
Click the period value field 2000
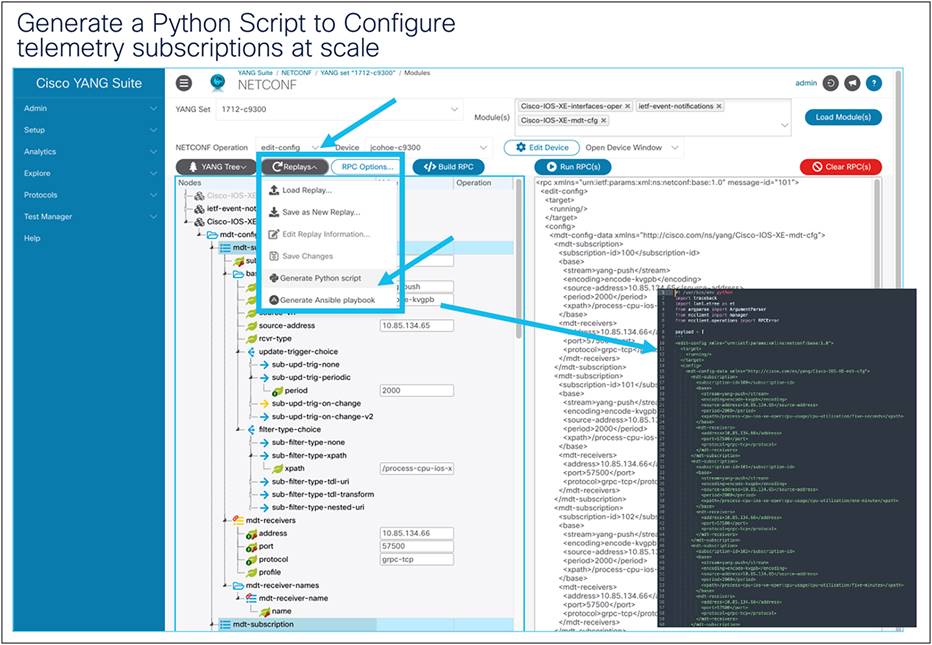417,391
